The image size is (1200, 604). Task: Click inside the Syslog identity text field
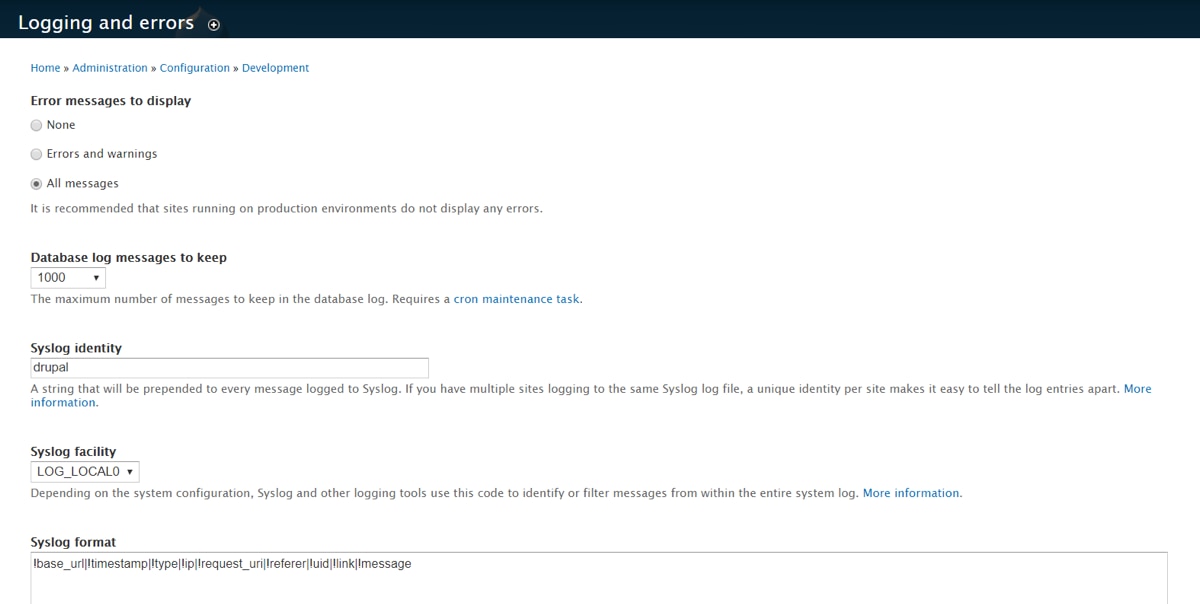(229, 368)
